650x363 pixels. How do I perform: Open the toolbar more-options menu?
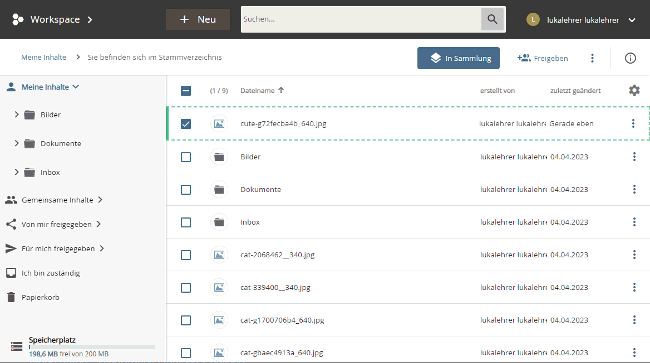pos(592,58)
